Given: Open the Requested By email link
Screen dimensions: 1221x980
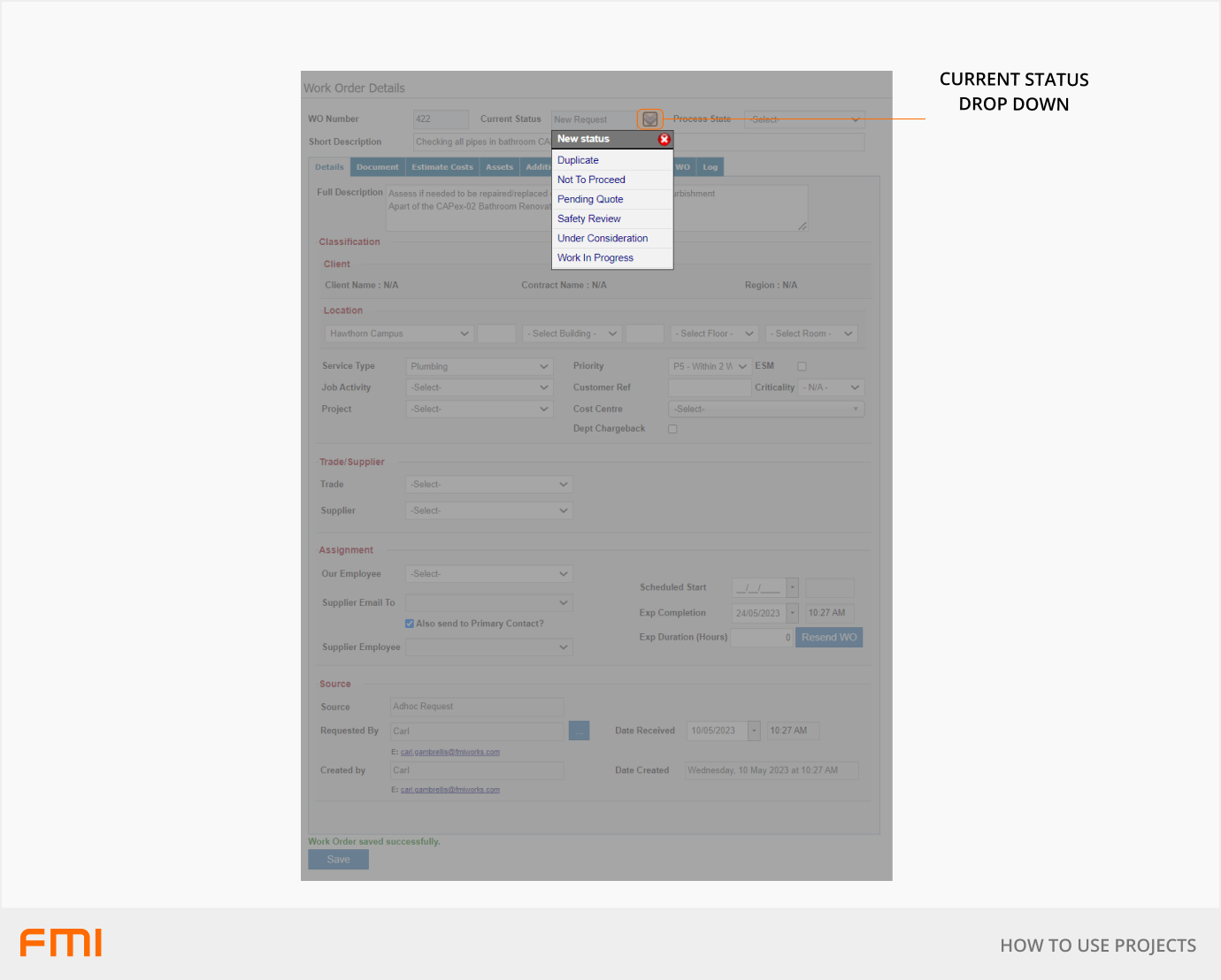Looking at the screenshot, I should (449, 753).
